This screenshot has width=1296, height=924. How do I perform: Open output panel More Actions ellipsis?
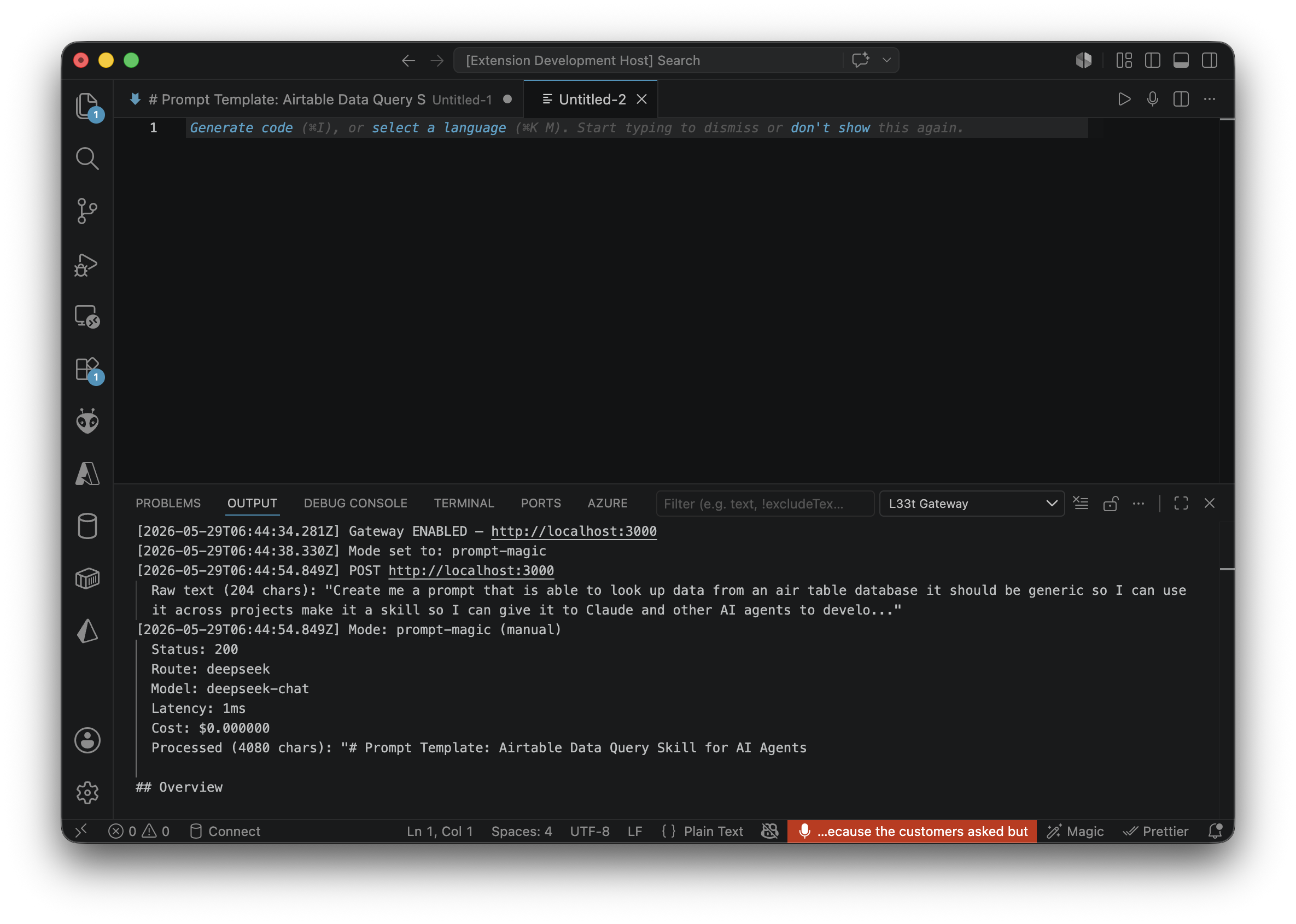[x=1139, y=504]
